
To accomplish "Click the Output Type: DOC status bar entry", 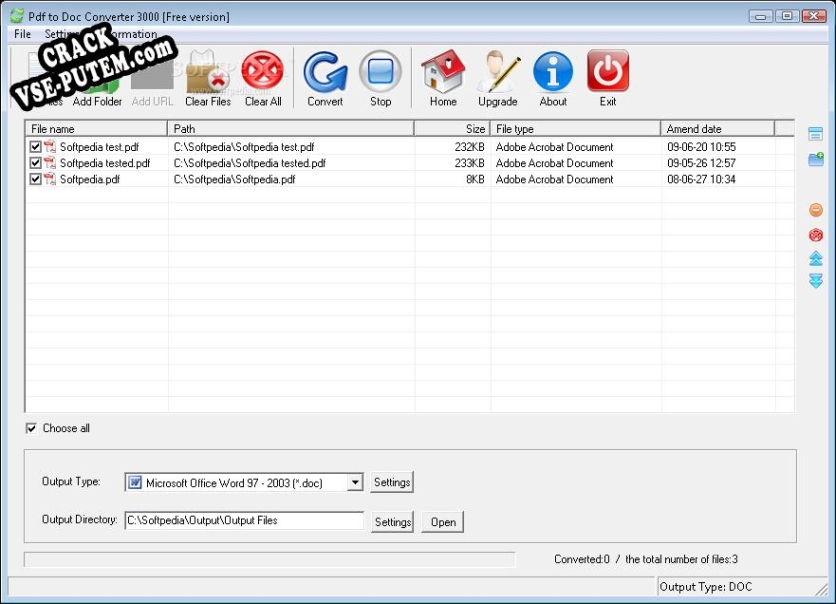I will pos(705,586).
